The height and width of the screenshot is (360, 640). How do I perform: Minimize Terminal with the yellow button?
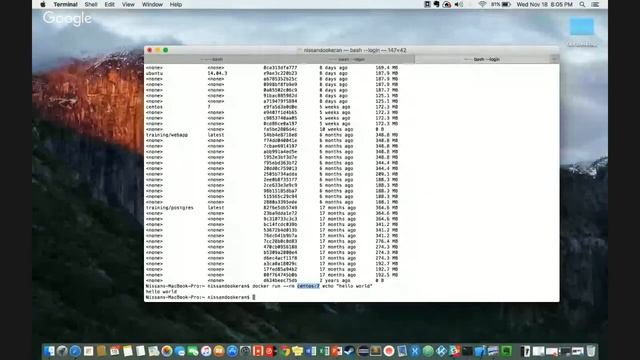click(x=158, y=50)
